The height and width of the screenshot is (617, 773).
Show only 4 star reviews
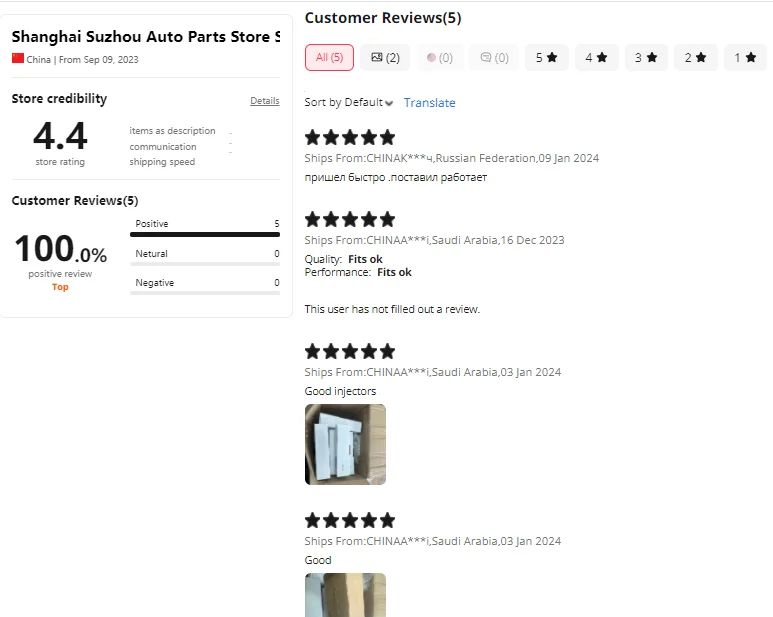click(x=597, y=58)
